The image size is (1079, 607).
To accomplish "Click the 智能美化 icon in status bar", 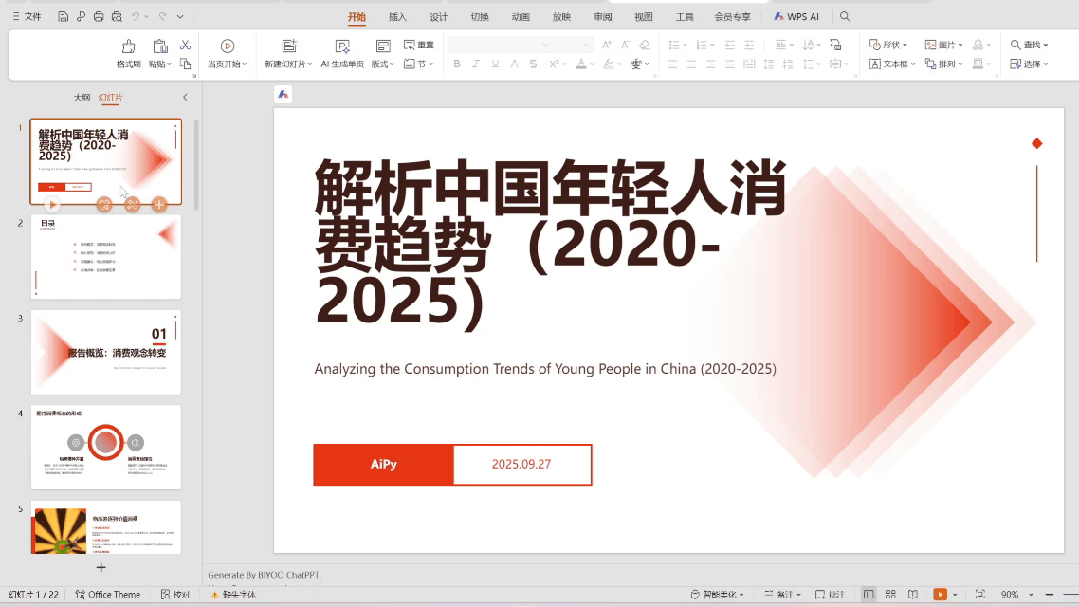I will (717, 593).
